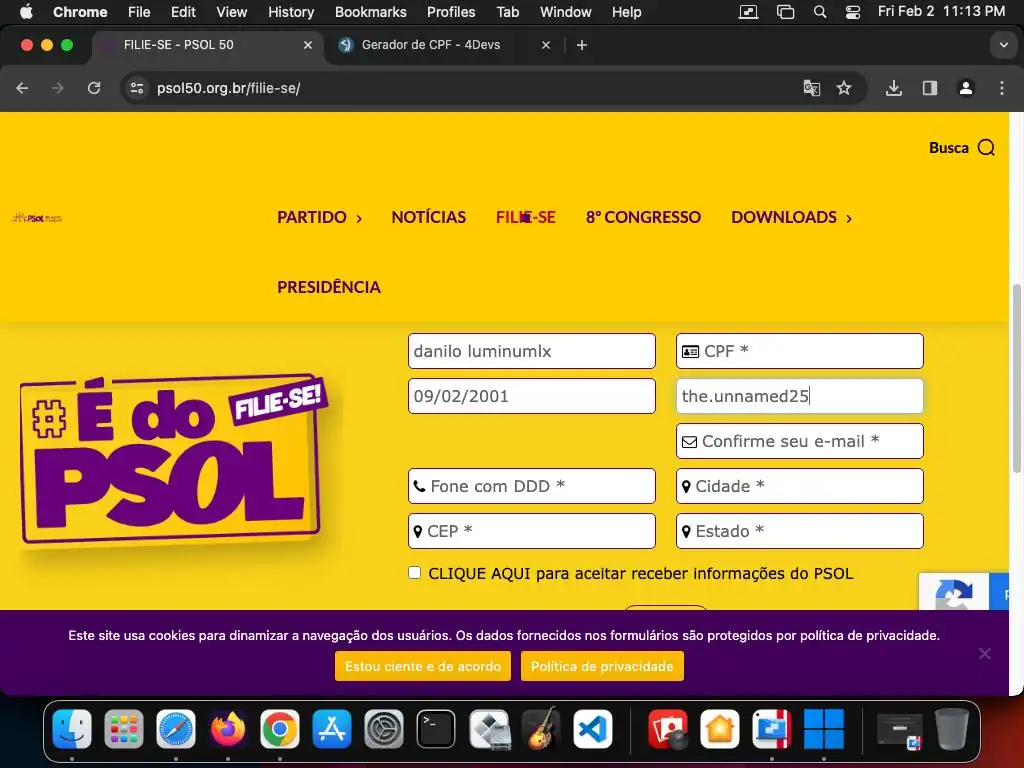Close the cookie banner X icon
Image resolution: width=1024 pixels, height=768 pixels.
click(x=985, y=653)
